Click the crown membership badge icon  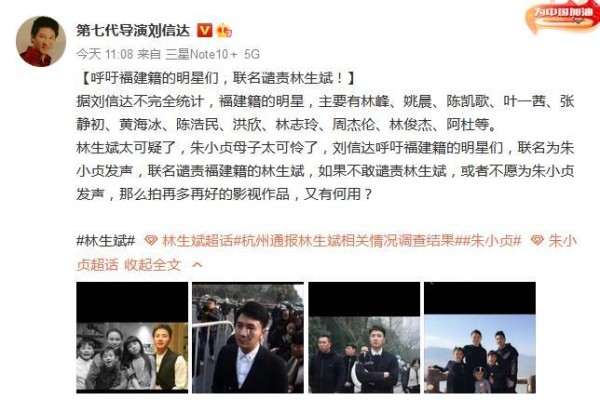coord(223,30)
